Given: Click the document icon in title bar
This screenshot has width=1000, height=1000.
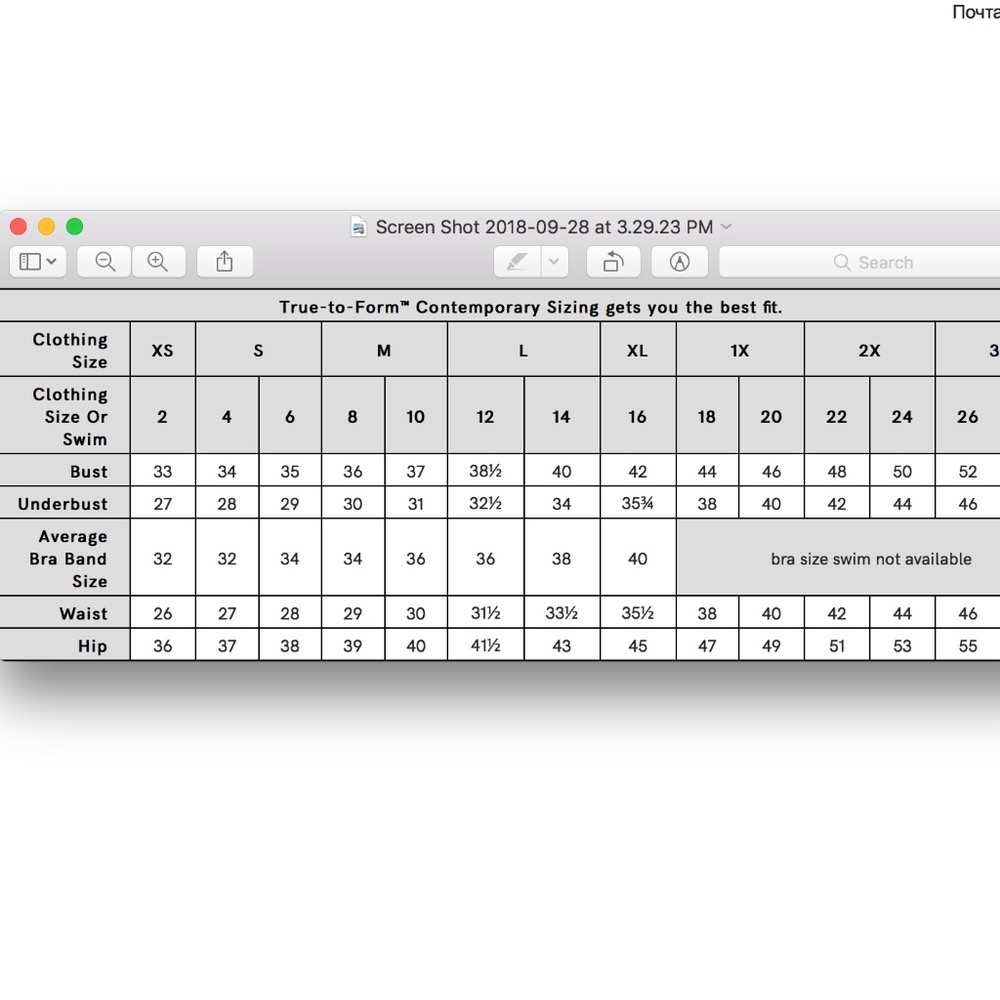Looking at the screenshot, I should pyautogui.click(x=359, y=226).
